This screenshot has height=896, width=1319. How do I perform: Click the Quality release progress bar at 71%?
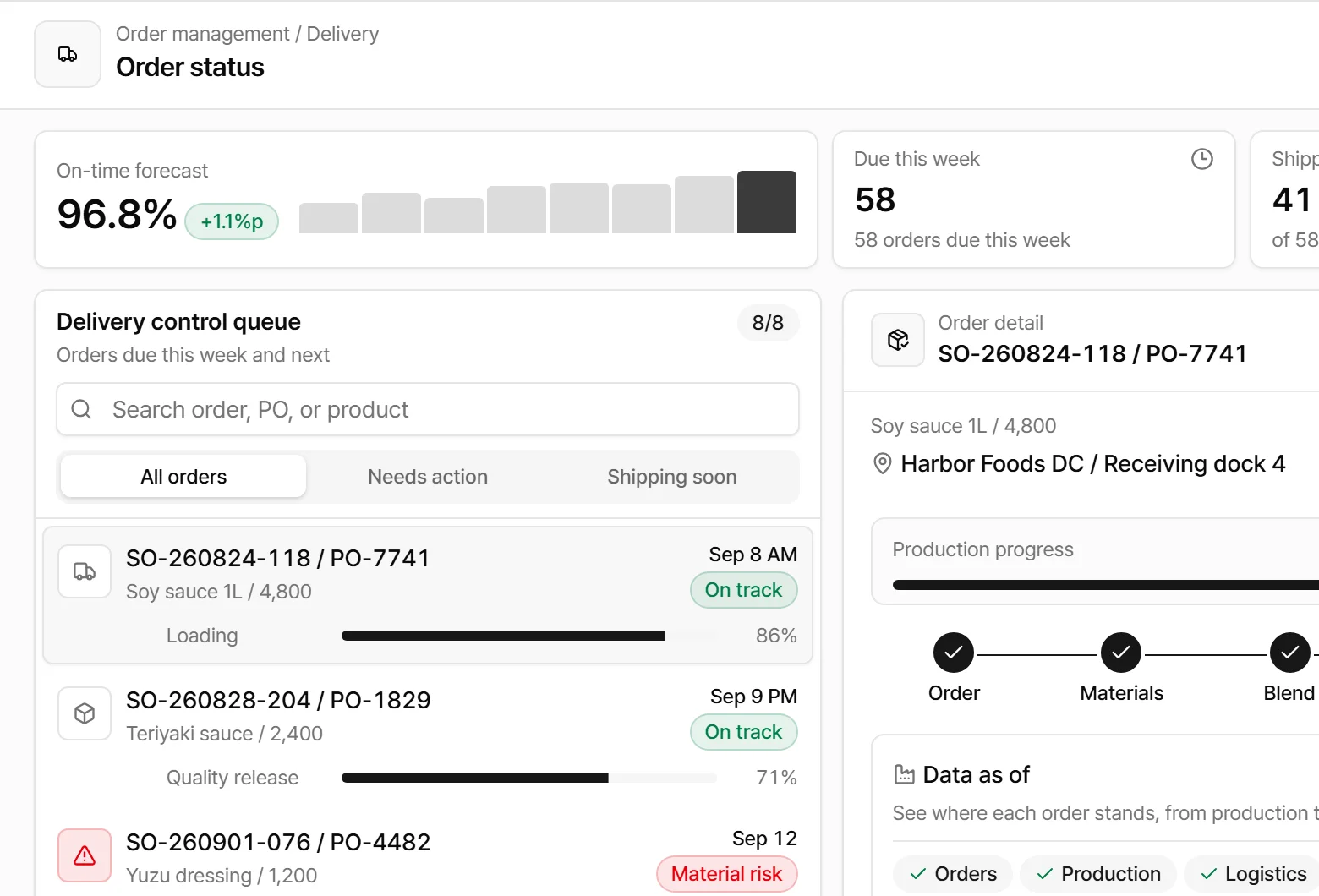pyautogui.click(x=529, y=778)
